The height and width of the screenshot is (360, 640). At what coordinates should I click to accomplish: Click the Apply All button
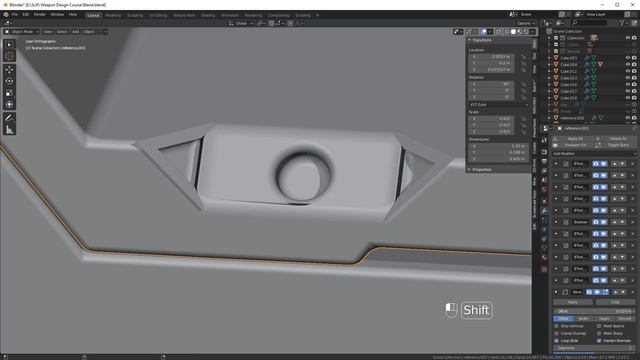point(575,139)
